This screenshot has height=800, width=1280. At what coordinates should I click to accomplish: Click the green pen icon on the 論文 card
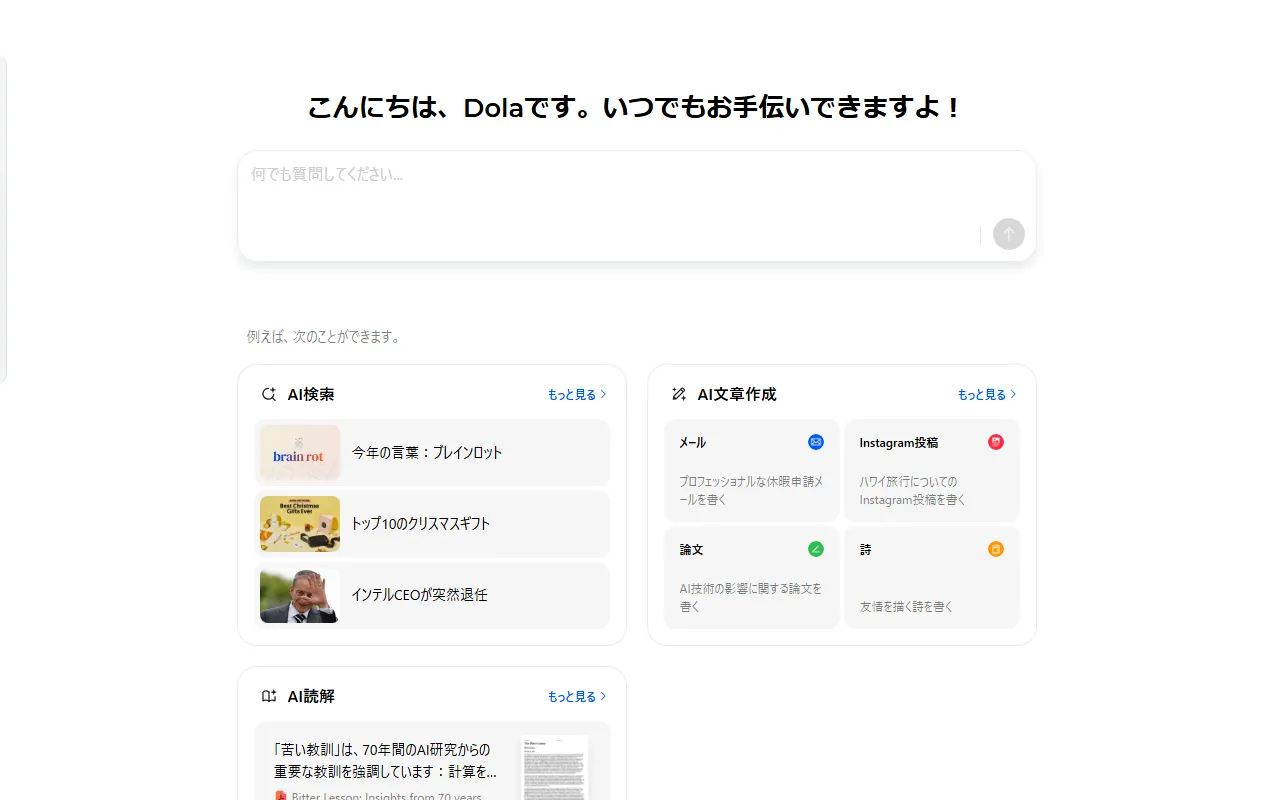pos(816,548)
